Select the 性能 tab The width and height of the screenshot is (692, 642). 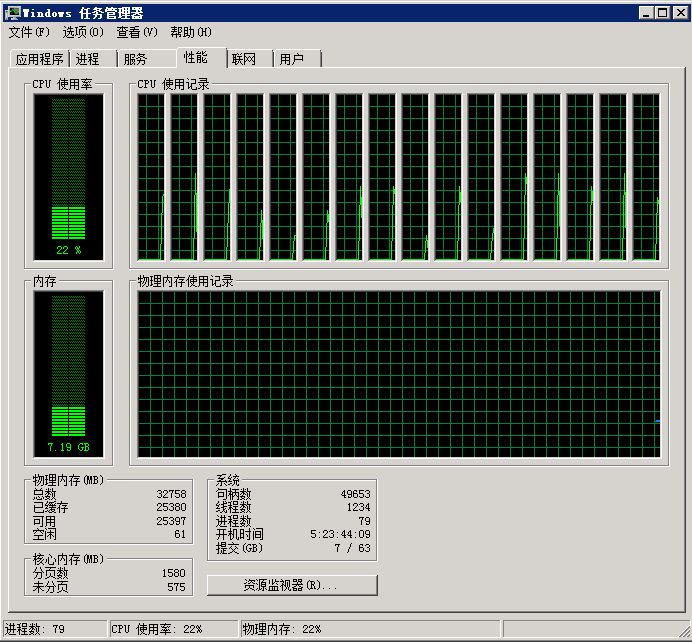(x=196, y=57)
